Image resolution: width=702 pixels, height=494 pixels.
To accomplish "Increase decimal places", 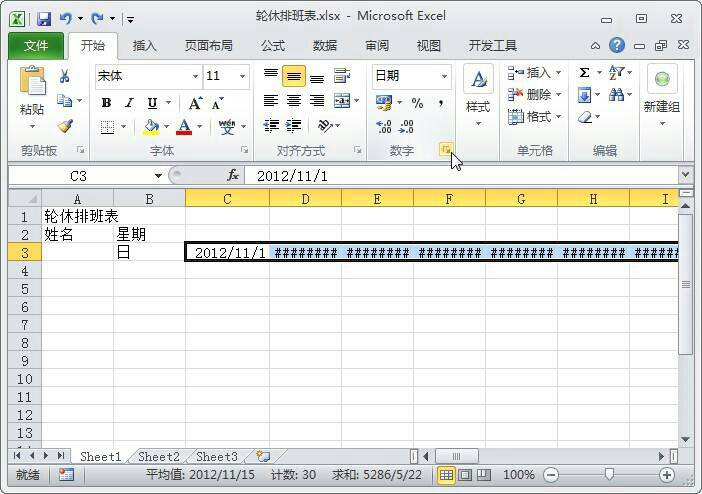I will (384, 127).
